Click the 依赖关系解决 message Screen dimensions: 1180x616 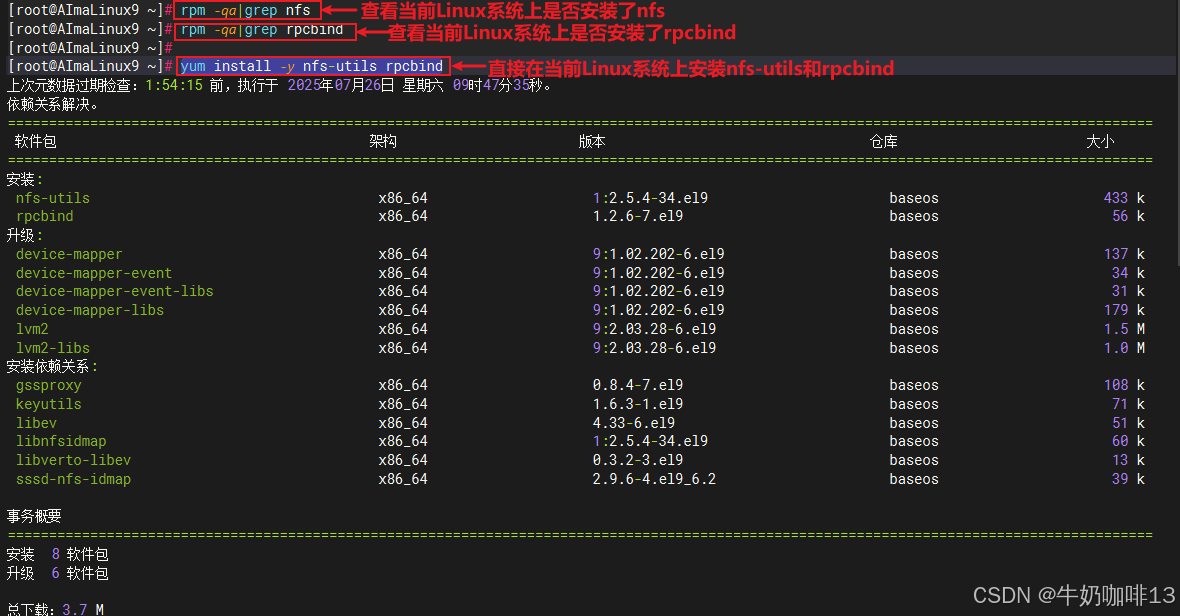coord(53,104)
